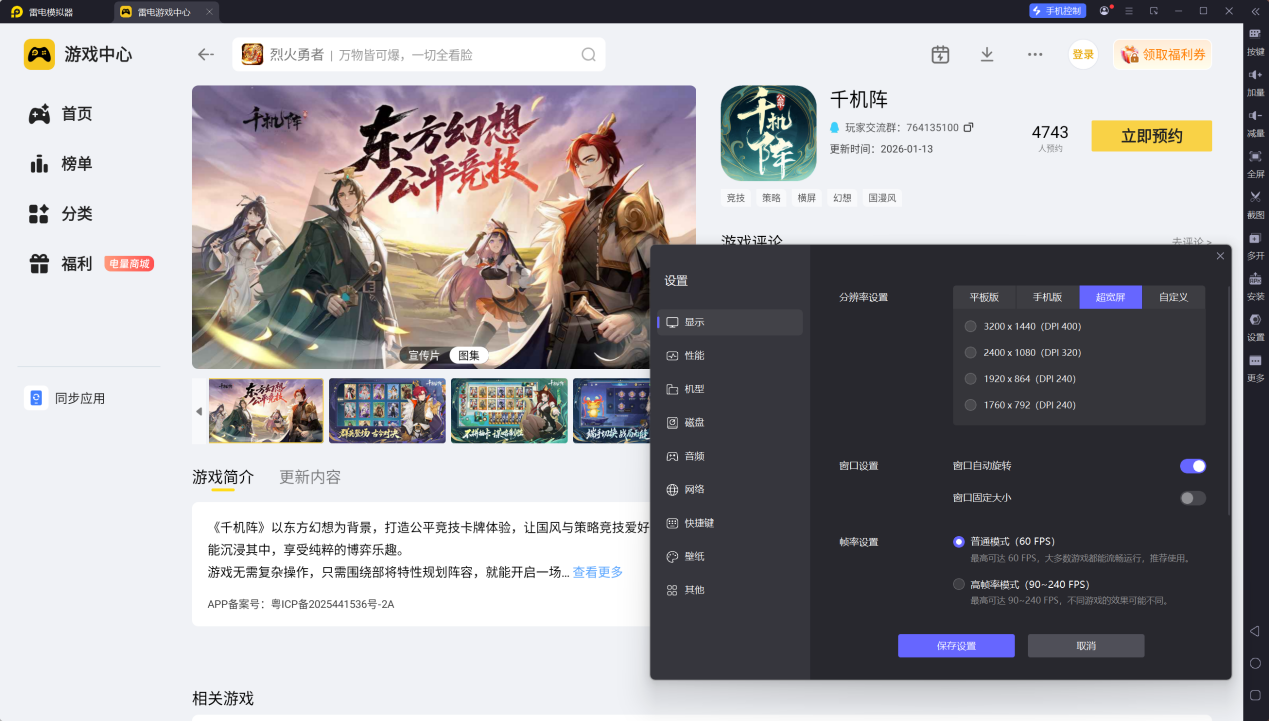Screen dimensions: 1269x721
Task: Toggle 全屏 fullscreen in the sidebar
Action: pyautogui.click(x=1255, y=156)
